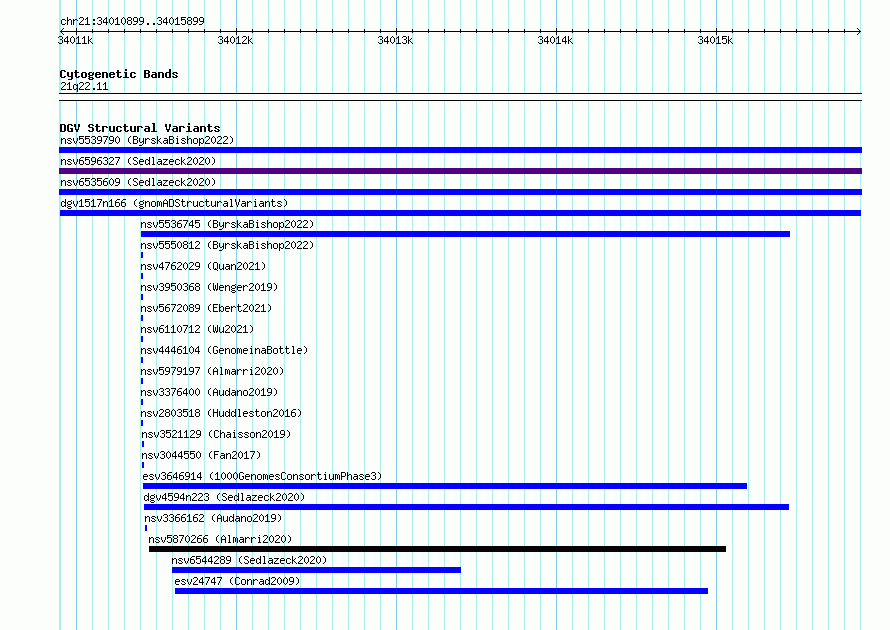Open the nsv4446104 (GenomeinaBottle) label
The height and width of the screenshot is (630, 890).
(x=224, y=350)
